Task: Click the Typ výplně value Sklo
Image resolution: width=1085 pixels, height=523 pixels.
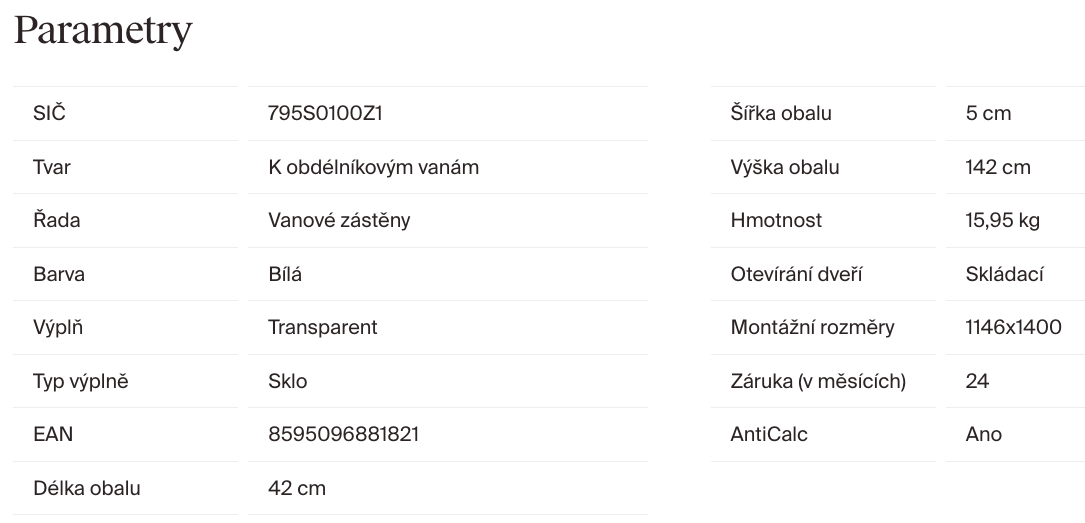Action: pos(288,381)
